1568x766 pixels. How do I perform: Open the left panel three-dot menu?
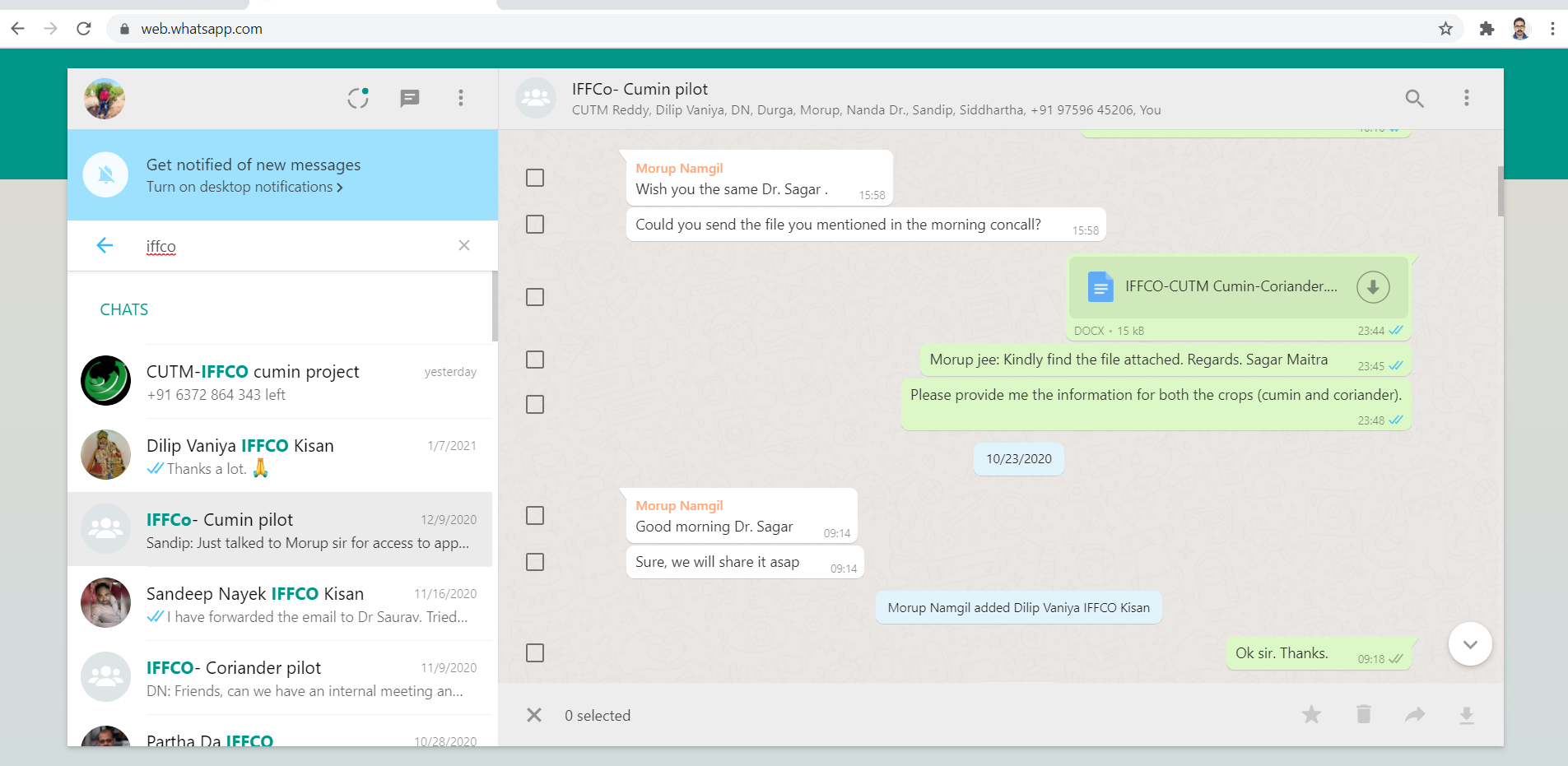click(x=461, y=98)
